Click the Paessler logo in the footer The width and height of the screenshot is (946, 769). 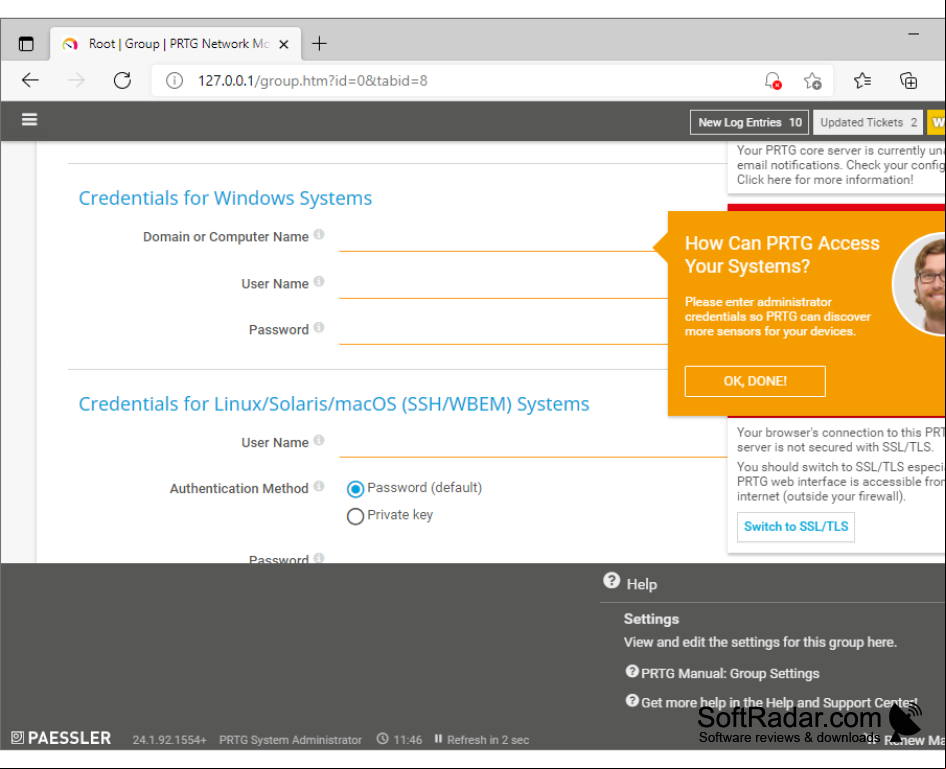click(x=61, y=738)
